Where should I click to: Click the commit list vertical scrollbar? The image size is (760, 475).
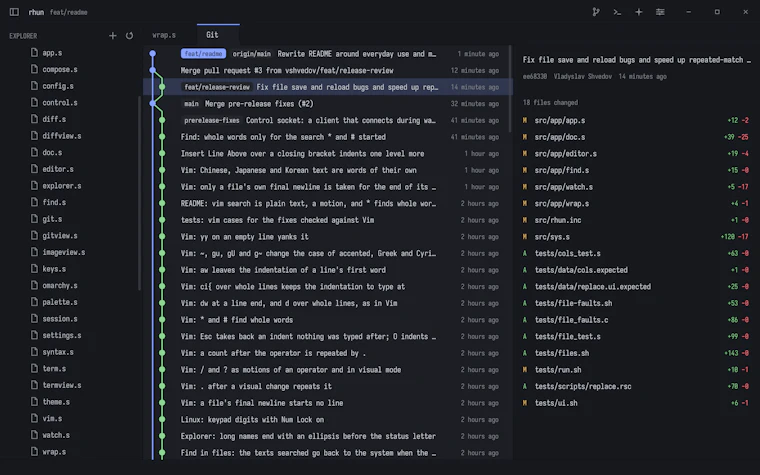coord(510,90)
